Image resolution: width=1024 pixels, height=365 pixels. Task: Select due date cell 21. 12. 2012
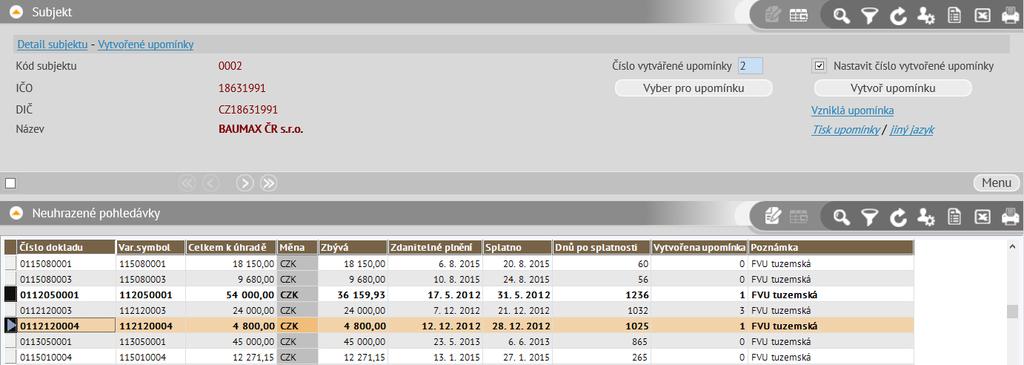[517, 310]
